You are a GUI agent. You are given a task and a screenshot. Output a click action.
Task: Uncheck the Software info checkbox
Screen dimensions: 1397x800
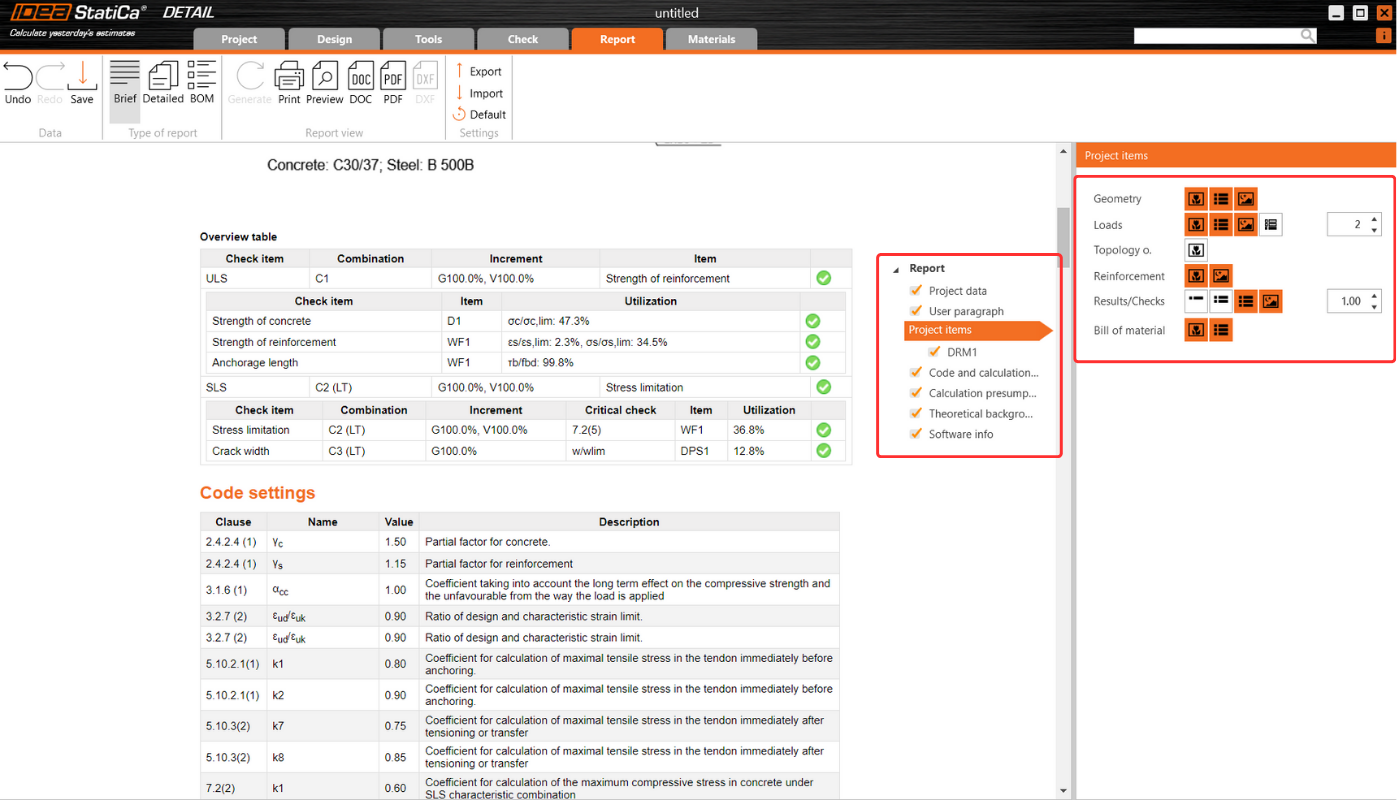pyautogui.click(x=915, y=434)
